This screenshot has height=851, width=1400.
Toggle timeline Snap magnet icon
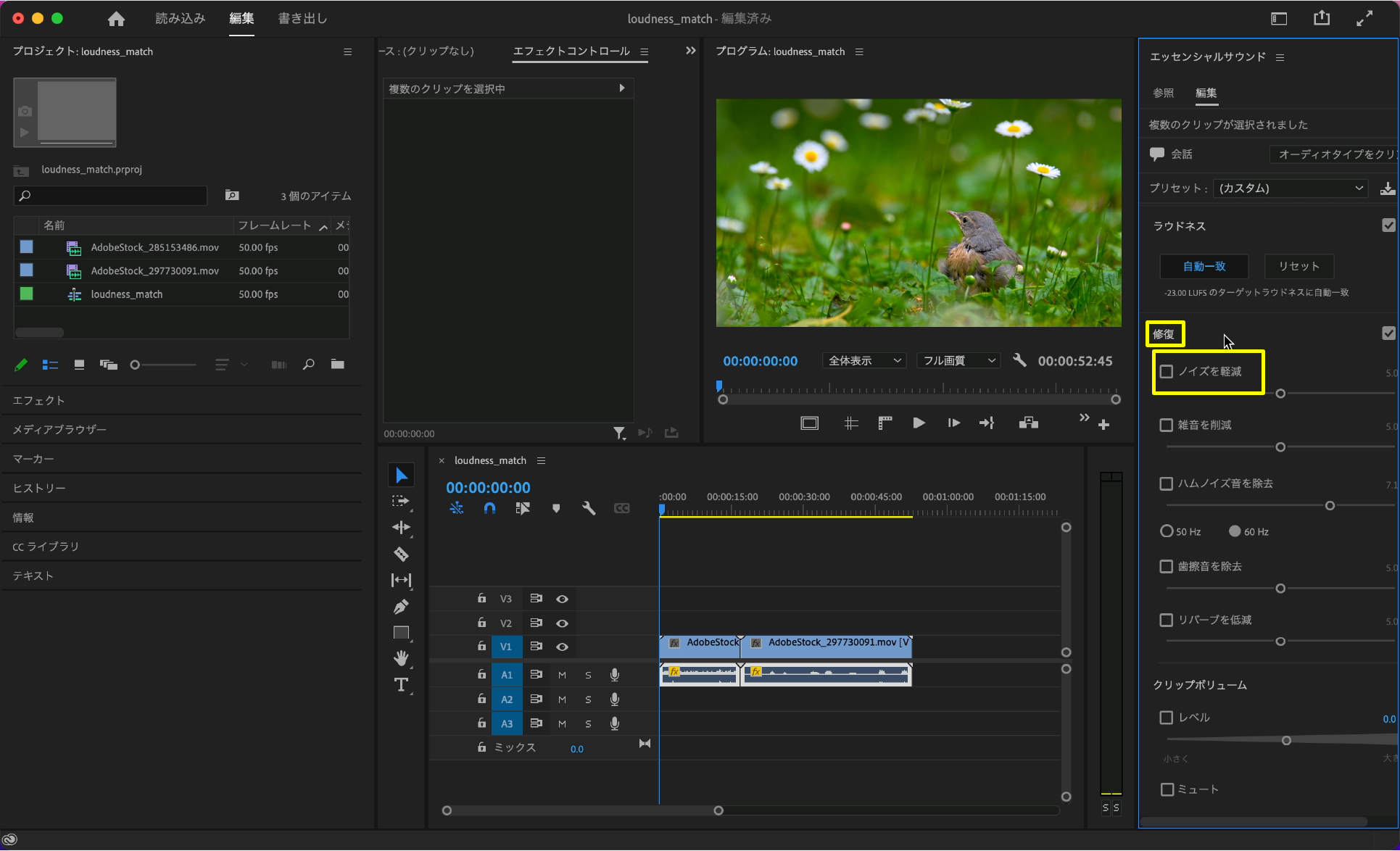pyautogui.click(x=489, y=508)
